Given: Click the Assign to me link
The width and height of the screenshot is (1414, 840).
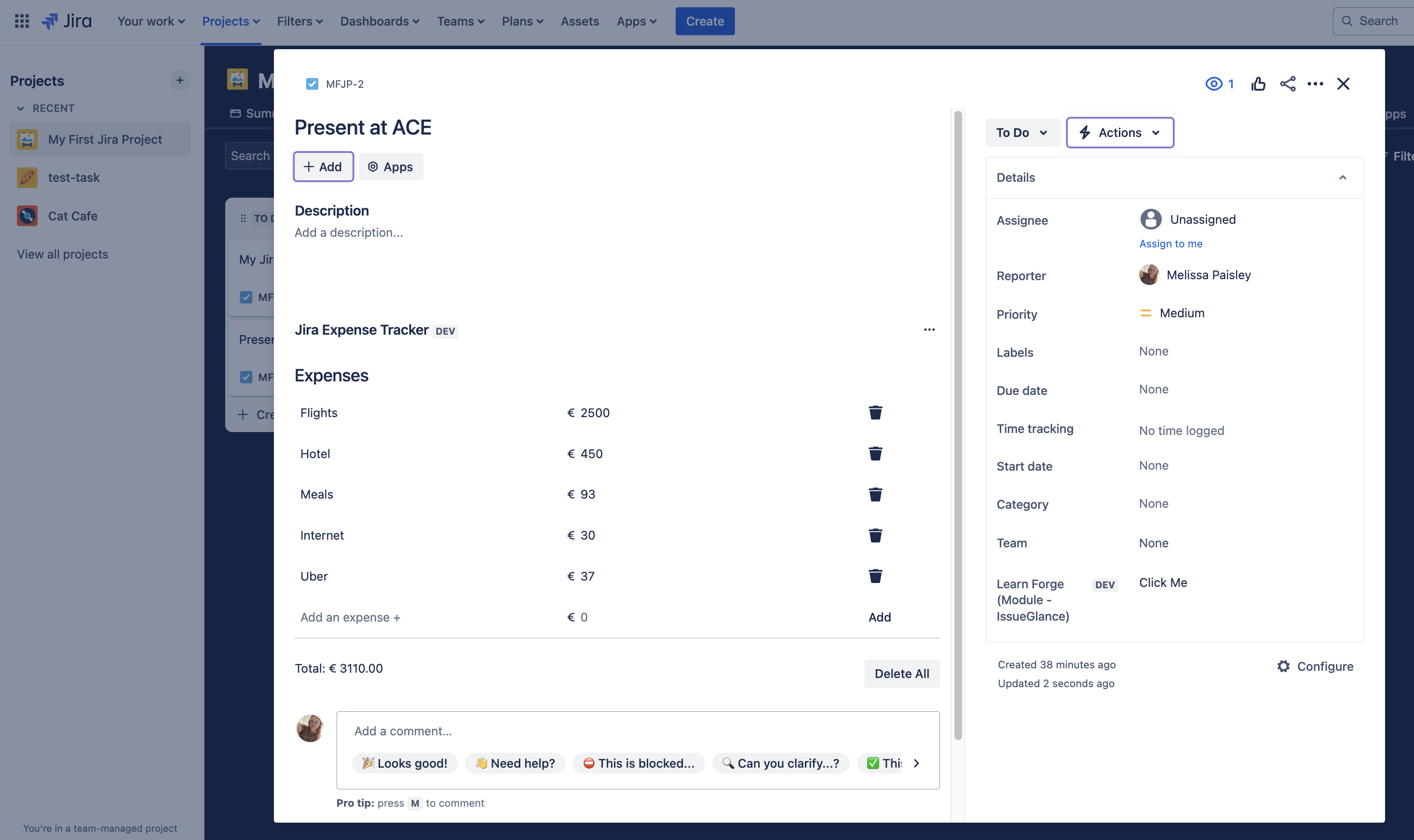Looking at the screenshot, I should 1170,244.
